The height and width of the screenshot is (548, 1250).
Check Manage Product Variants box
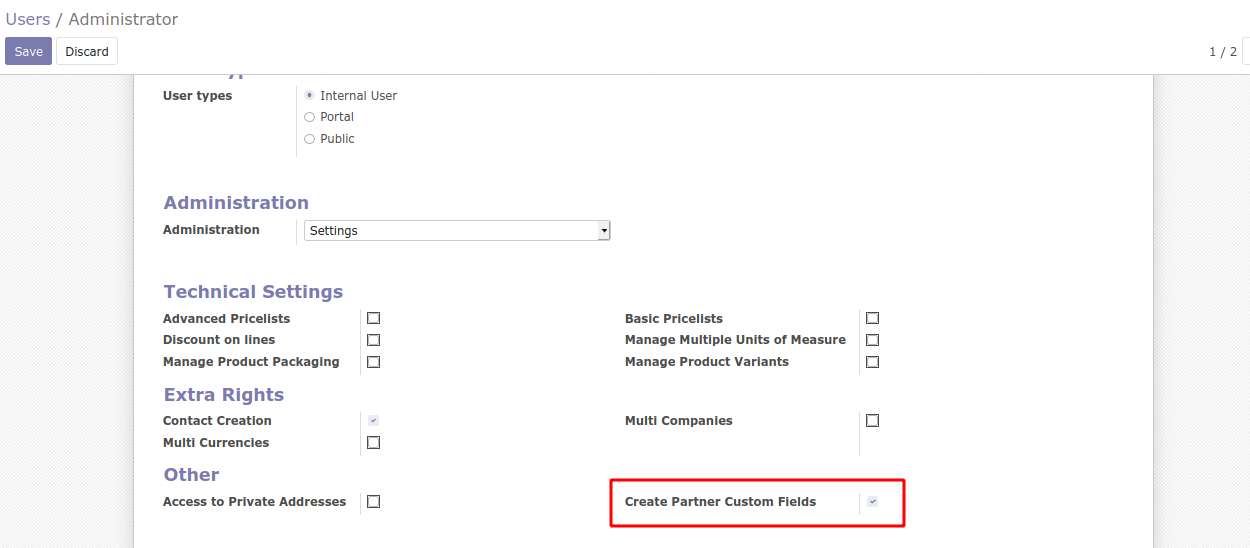pyautogui.click(x=872, y=362)
